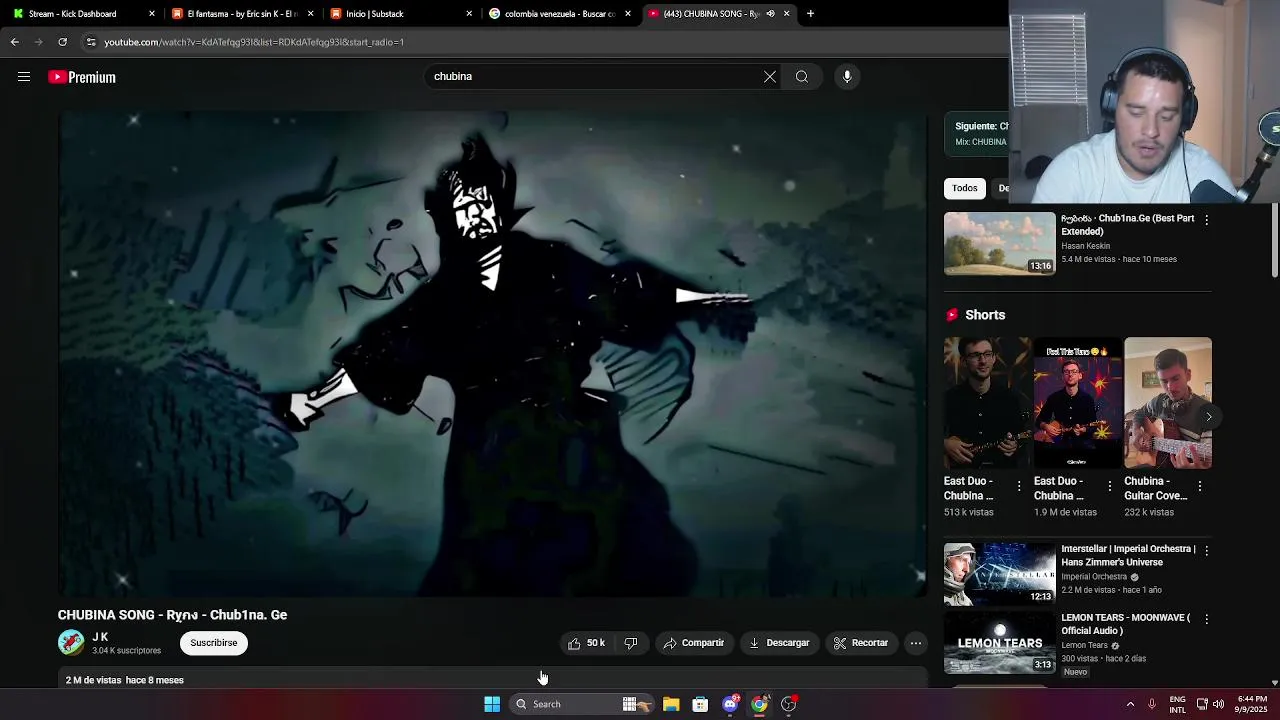Click the video player to pause
This screenshot has height=720, width=1280.
click(493, 354)
